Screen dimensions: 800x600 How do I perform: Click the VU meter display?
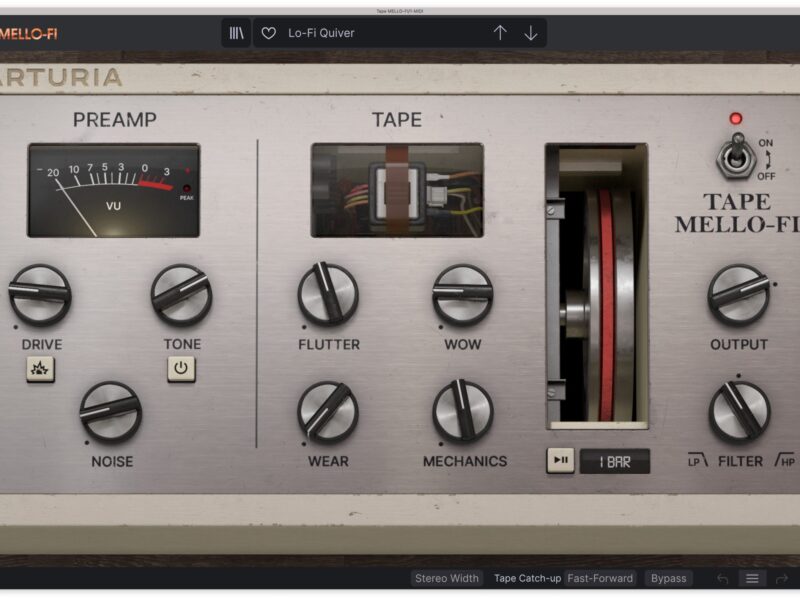(113, 190)
